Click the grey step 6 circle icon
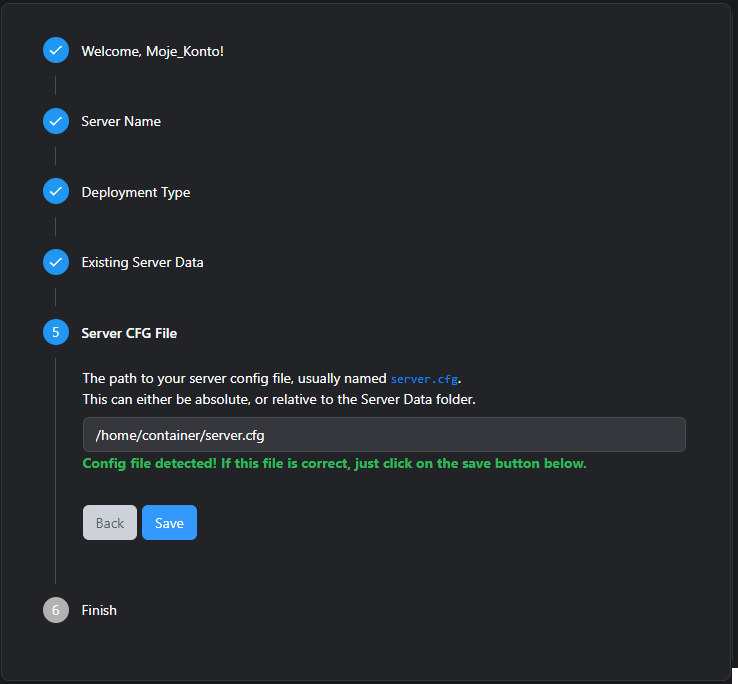 click(x=56, y=610)
